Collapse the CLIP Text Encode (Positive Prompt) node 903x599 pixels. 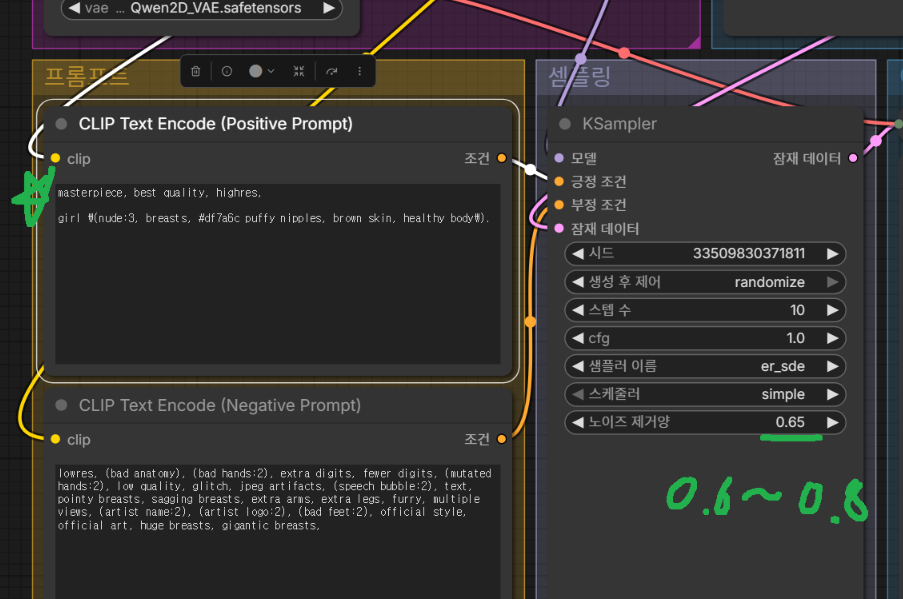(61, 124)
